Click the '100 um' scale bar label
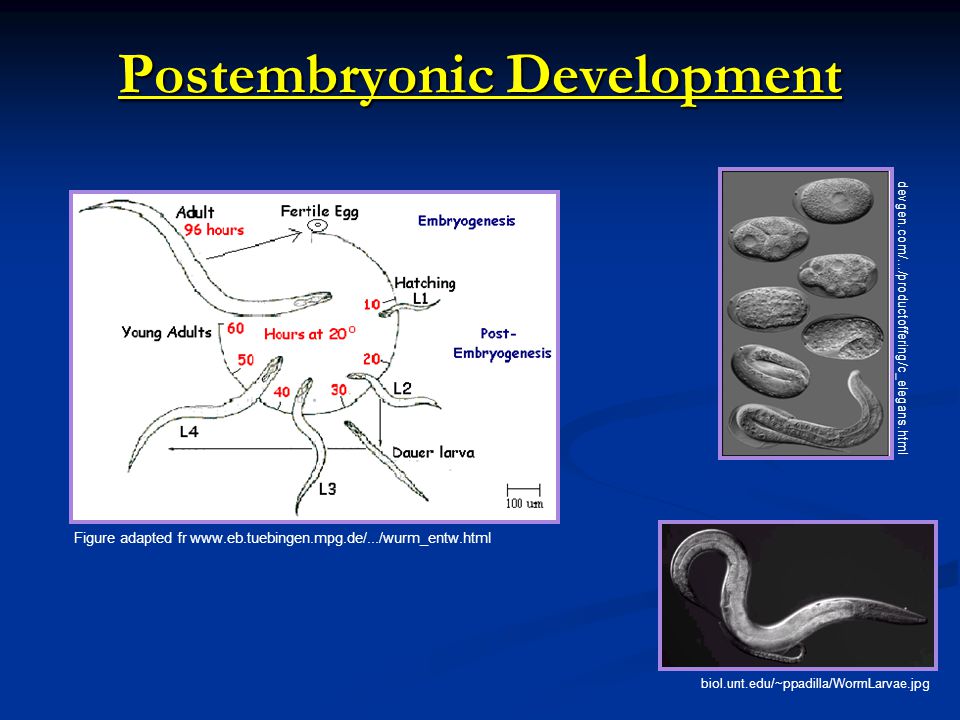Image resolution: width=960 pixels, height=720 pixels. tap(524, 503)
